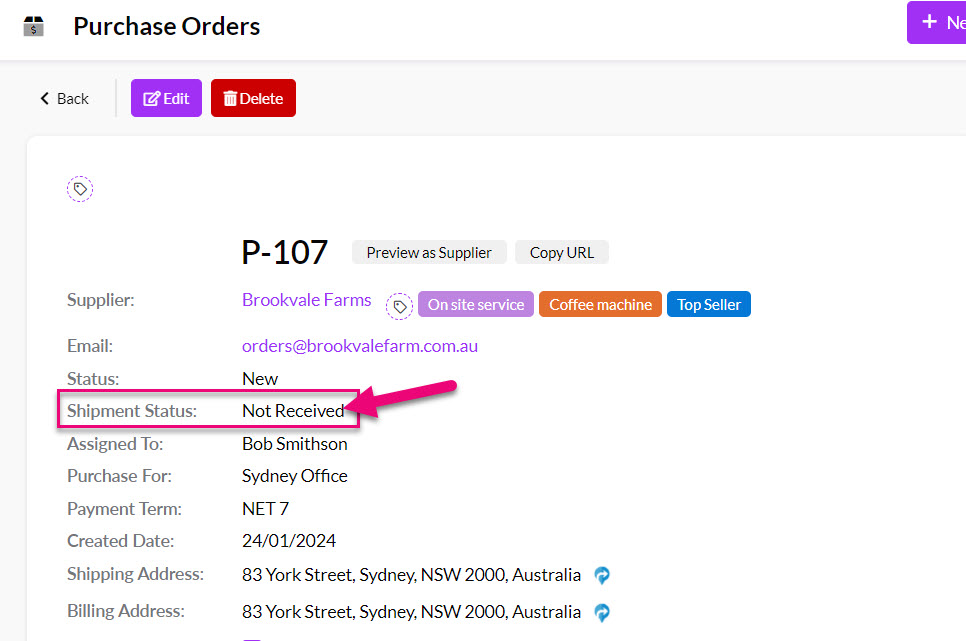Click the Assigned To: label
Viewport: 966px width, 641px height.
[x=115, y=444]
